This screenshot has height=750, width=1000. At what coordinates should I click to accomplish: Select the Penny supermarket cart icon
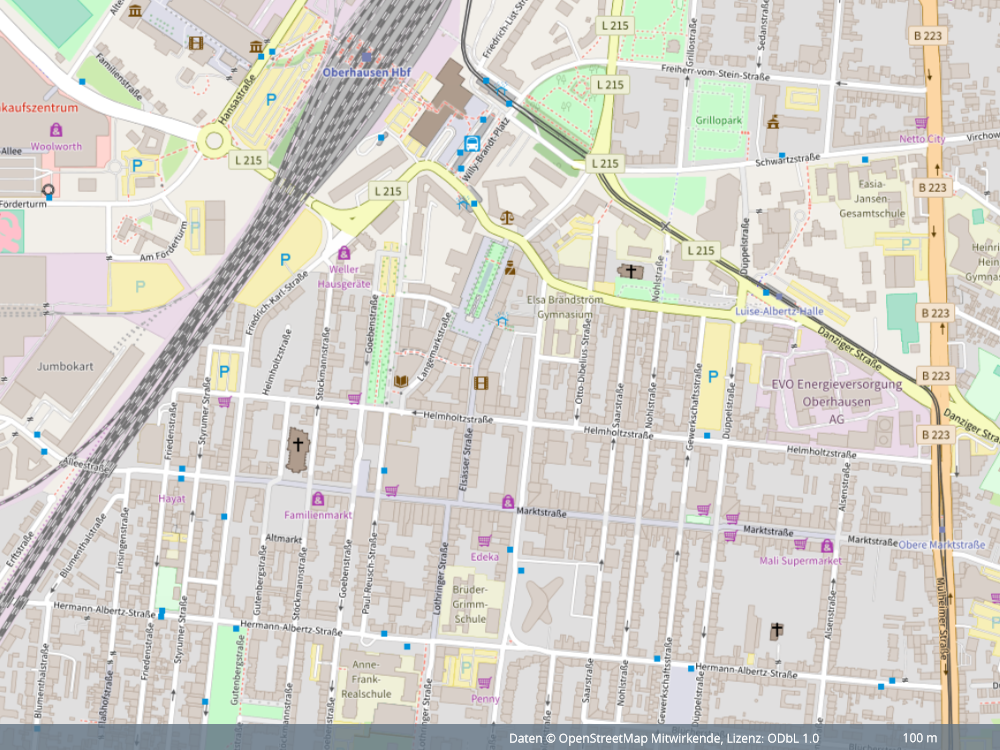[x=484, y=683]
